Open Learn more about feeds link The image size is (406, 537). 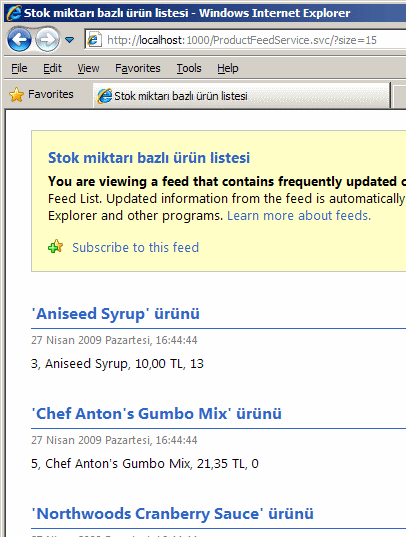click(x=299, y=216)
